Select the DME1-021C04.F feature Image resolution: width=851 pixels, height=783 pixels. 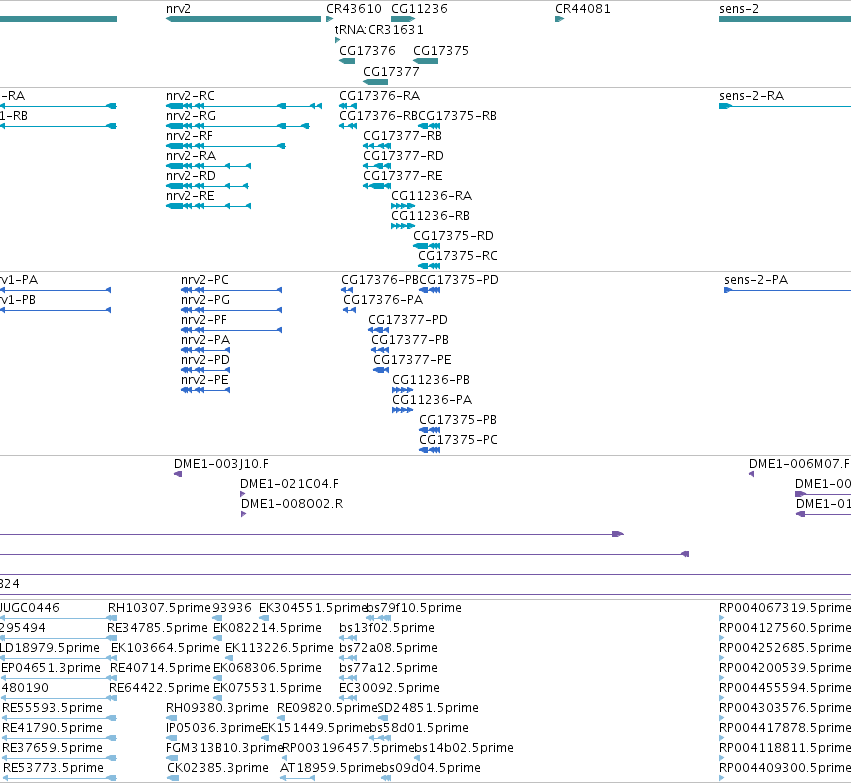point(243,494)
